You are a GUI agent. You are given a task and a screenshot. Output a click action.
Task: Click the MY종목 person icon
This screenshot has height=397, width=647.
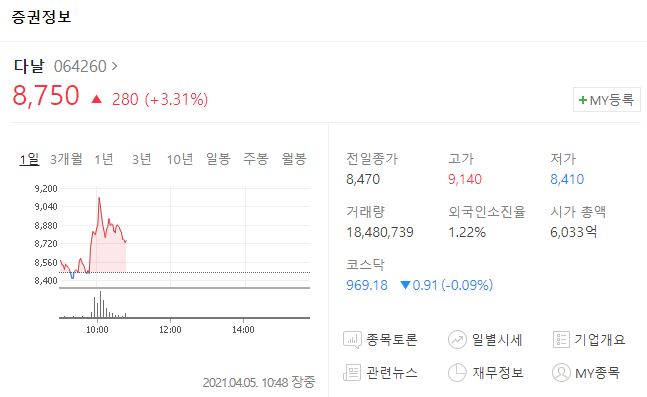point(561,373)
